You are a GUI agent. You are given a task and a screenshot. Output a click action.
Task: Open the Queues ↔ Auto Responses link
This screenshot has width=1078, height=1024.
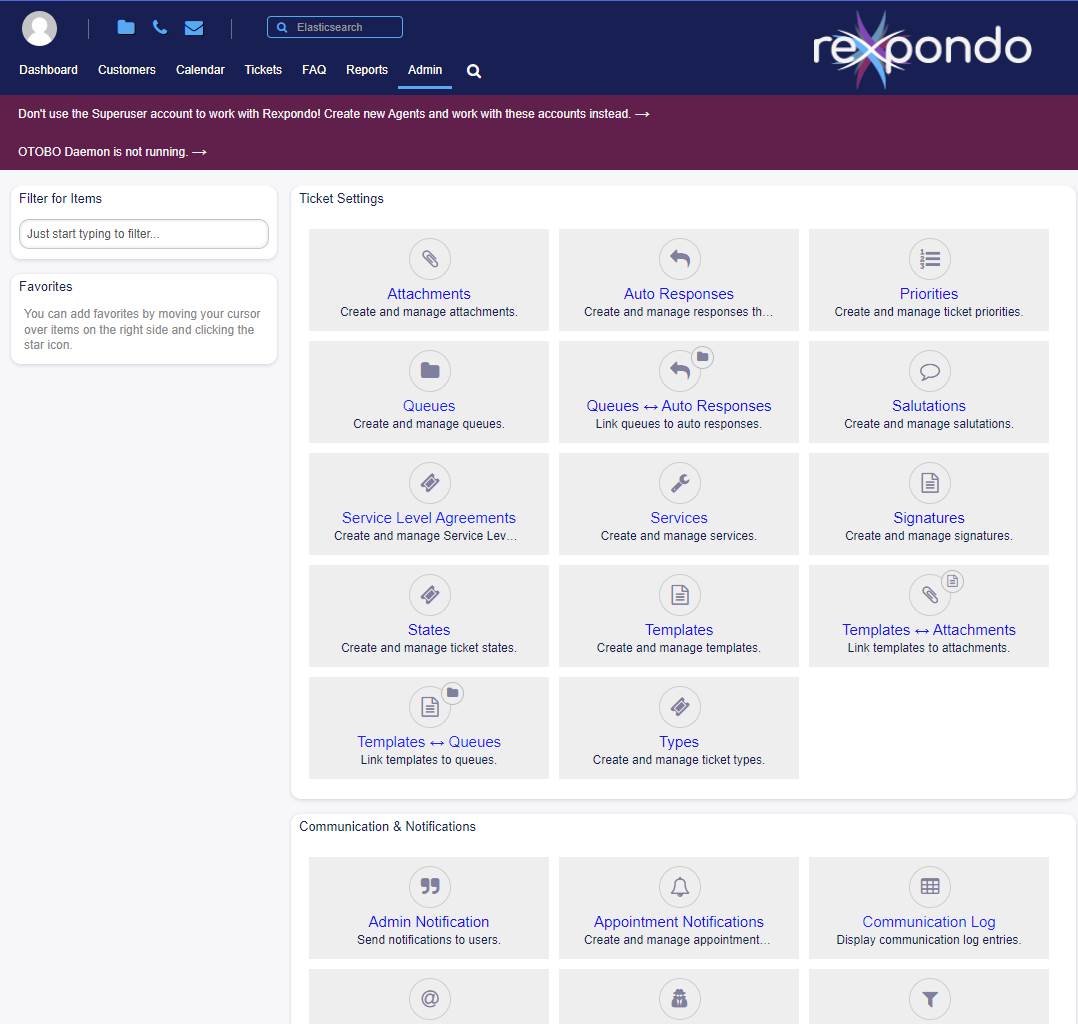tap(678, 406)
